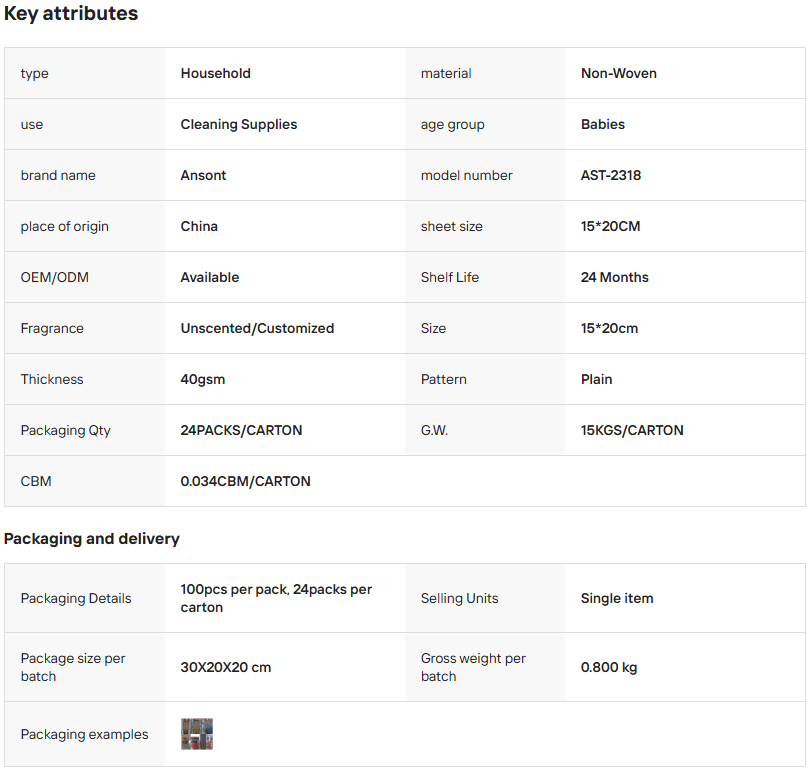Viewport: 810px width, 770px height.
Task: Click the age group value Babies
Action: click(x=602, y=124)
